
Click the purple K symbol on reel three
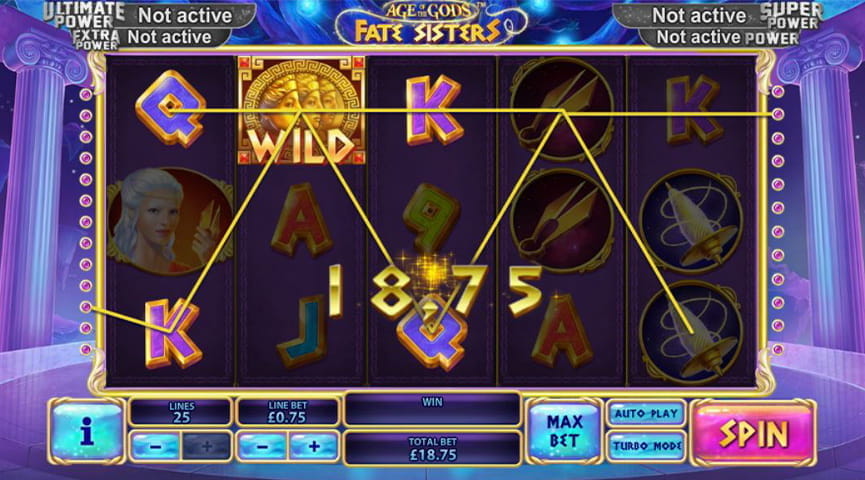coord(433,110)
